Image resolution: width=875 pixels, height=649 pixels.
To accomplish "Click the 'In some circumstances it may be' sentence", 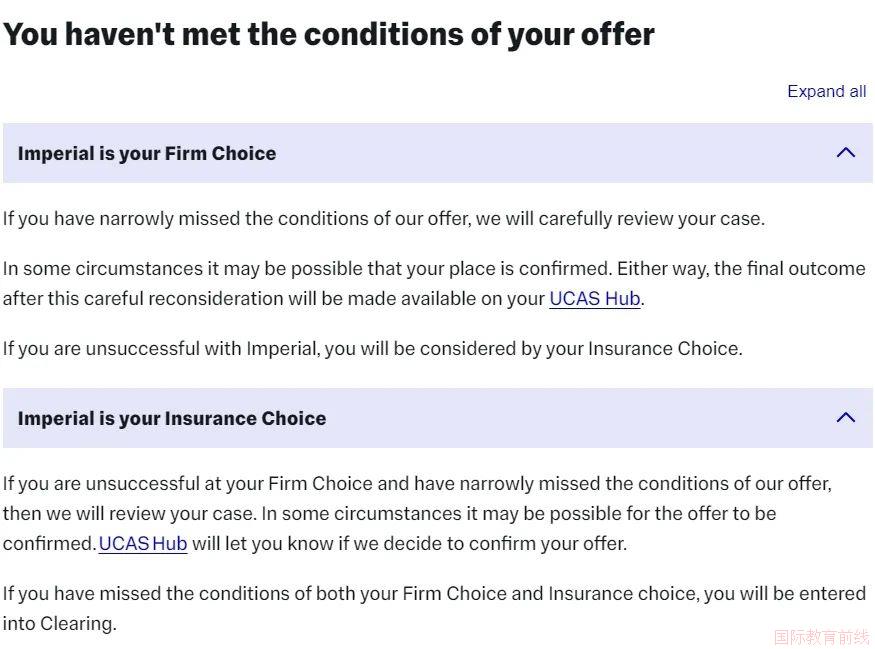I will 307,269.
